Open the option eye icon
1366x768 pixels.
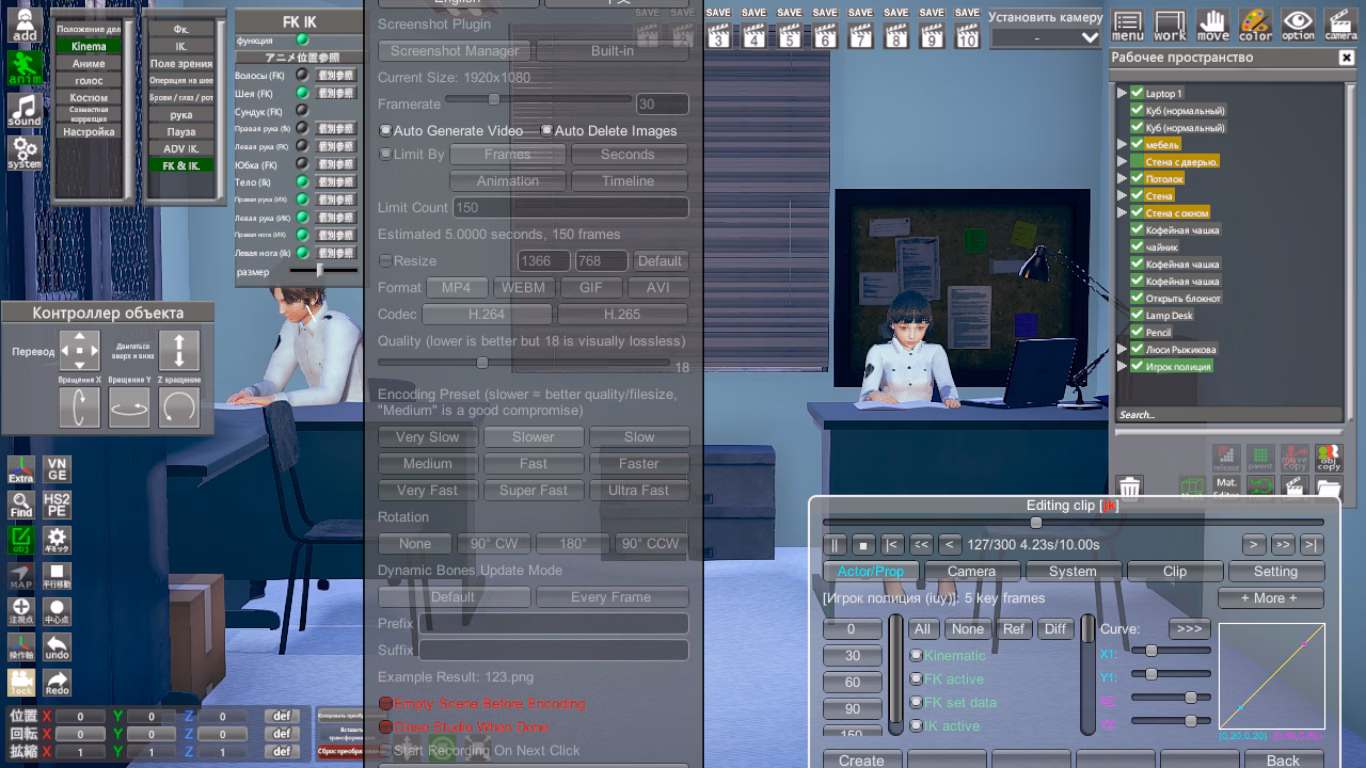pos(1298,25)
